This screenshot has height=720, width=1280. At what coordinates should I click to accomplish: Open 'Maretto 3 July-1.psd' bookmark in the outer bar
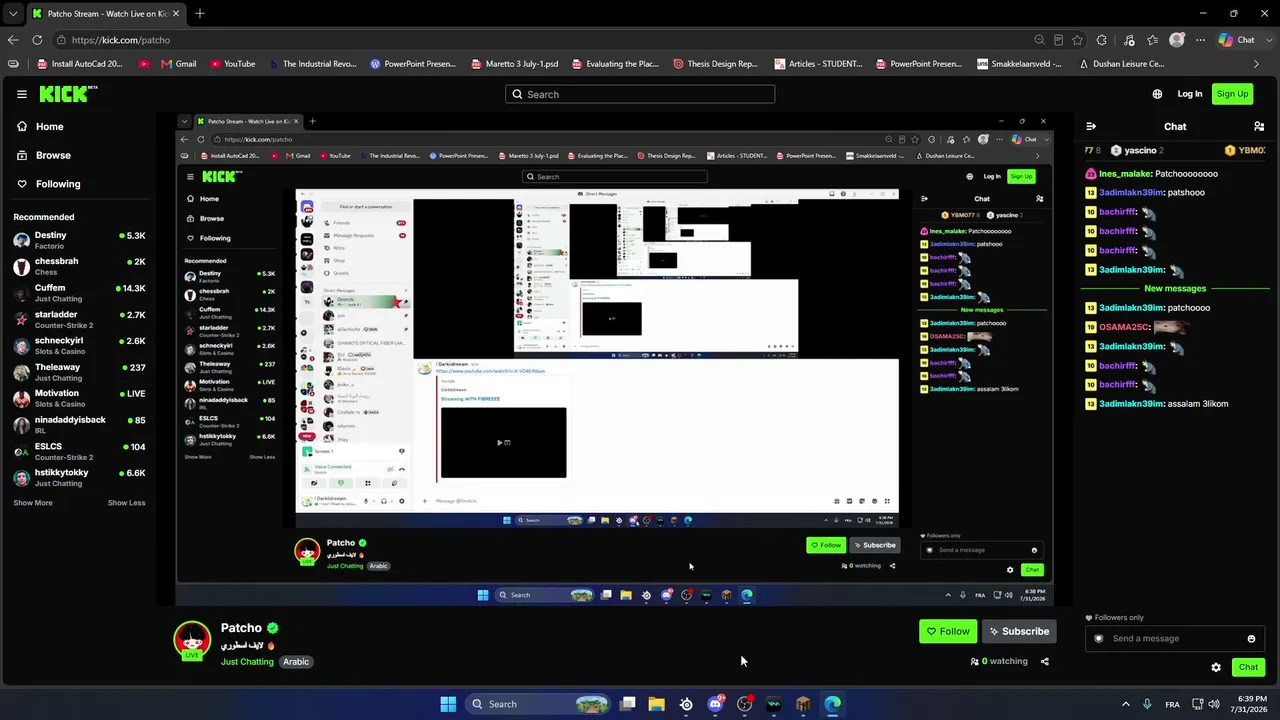(514, 64)
